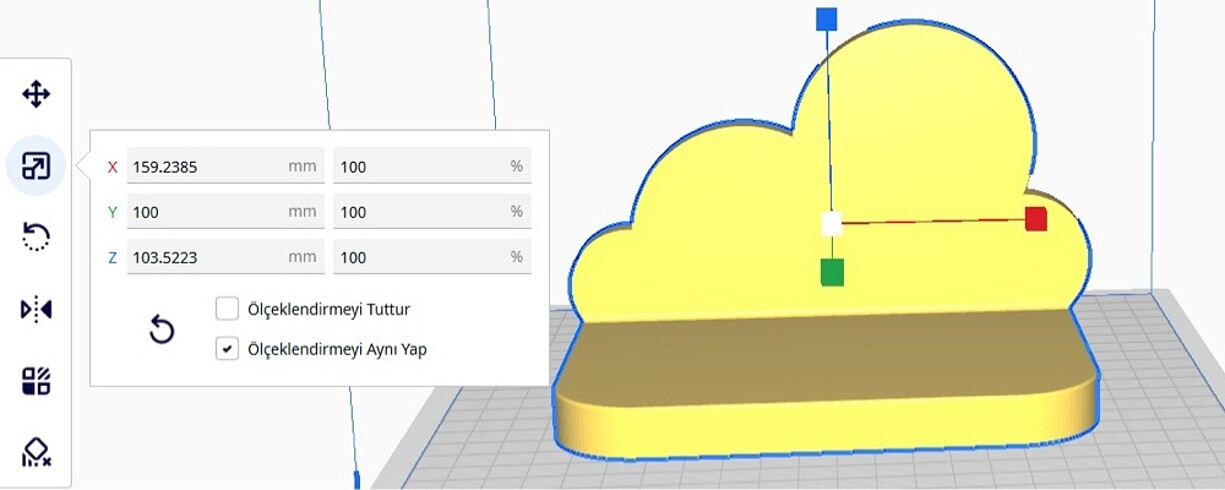1225x490 pixels.
Task: Click the blue Z-axis scale handle
Action: coord(826,19)
